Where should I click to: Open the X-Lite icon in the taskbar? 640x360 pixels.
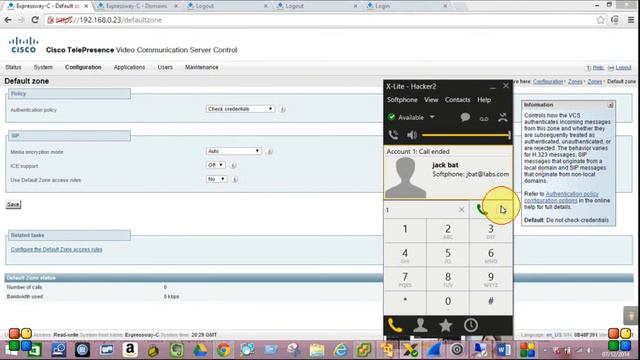pos(410,350)
